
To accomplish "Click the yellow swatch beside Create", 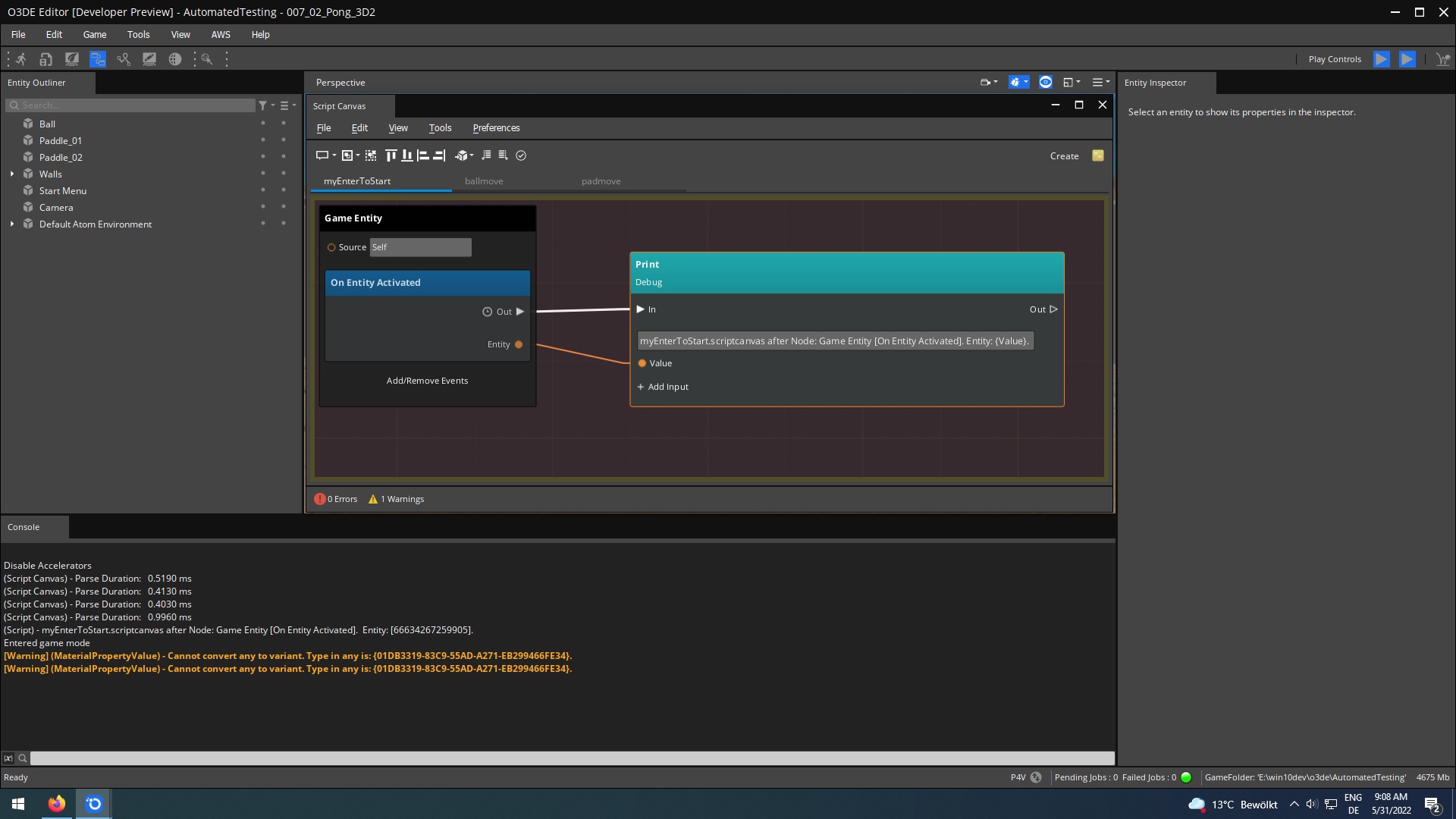I will pyautogui.click(x=1098, y=155).
